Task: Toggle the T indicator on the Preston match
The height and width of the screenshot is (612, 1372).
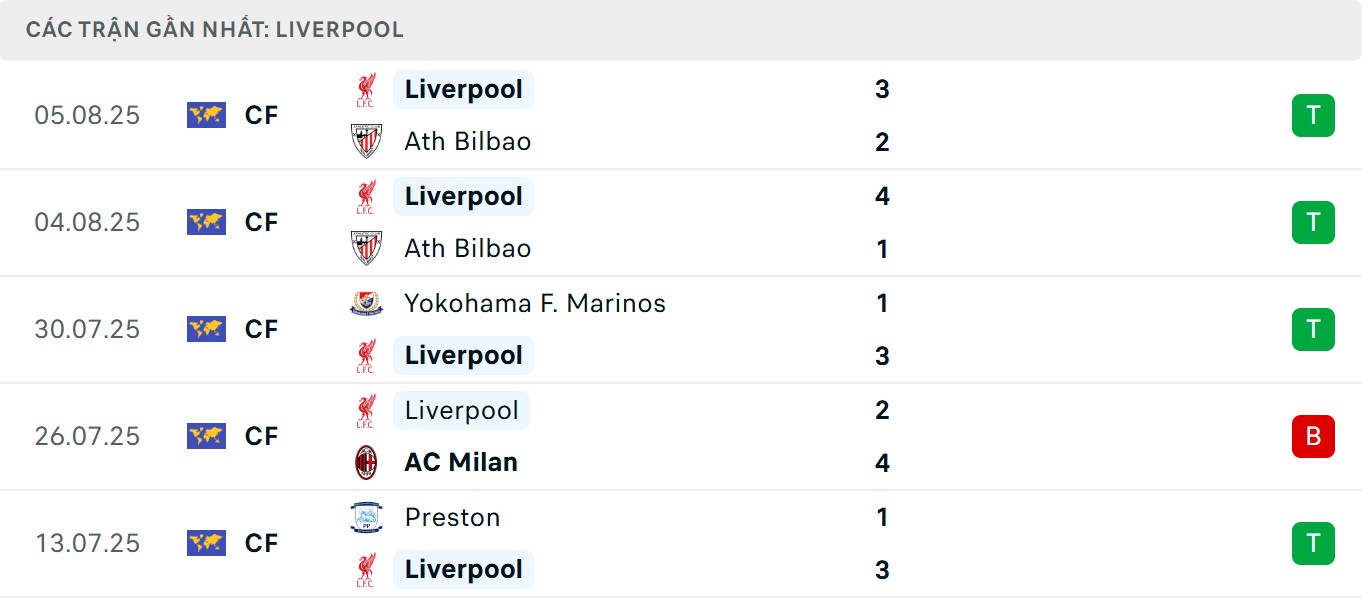Action: point(1312,543)
